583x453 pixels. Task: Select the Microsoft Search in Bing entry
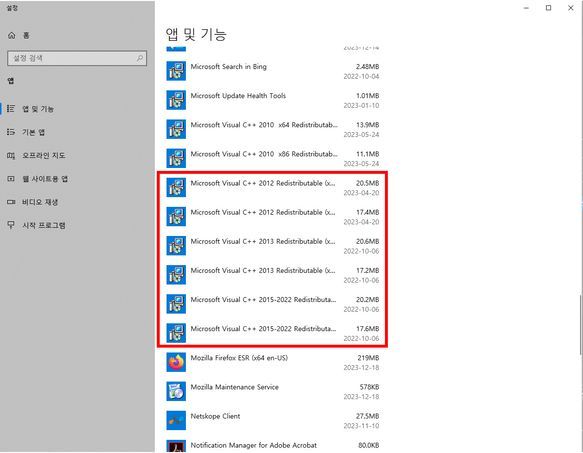point(273,71)
